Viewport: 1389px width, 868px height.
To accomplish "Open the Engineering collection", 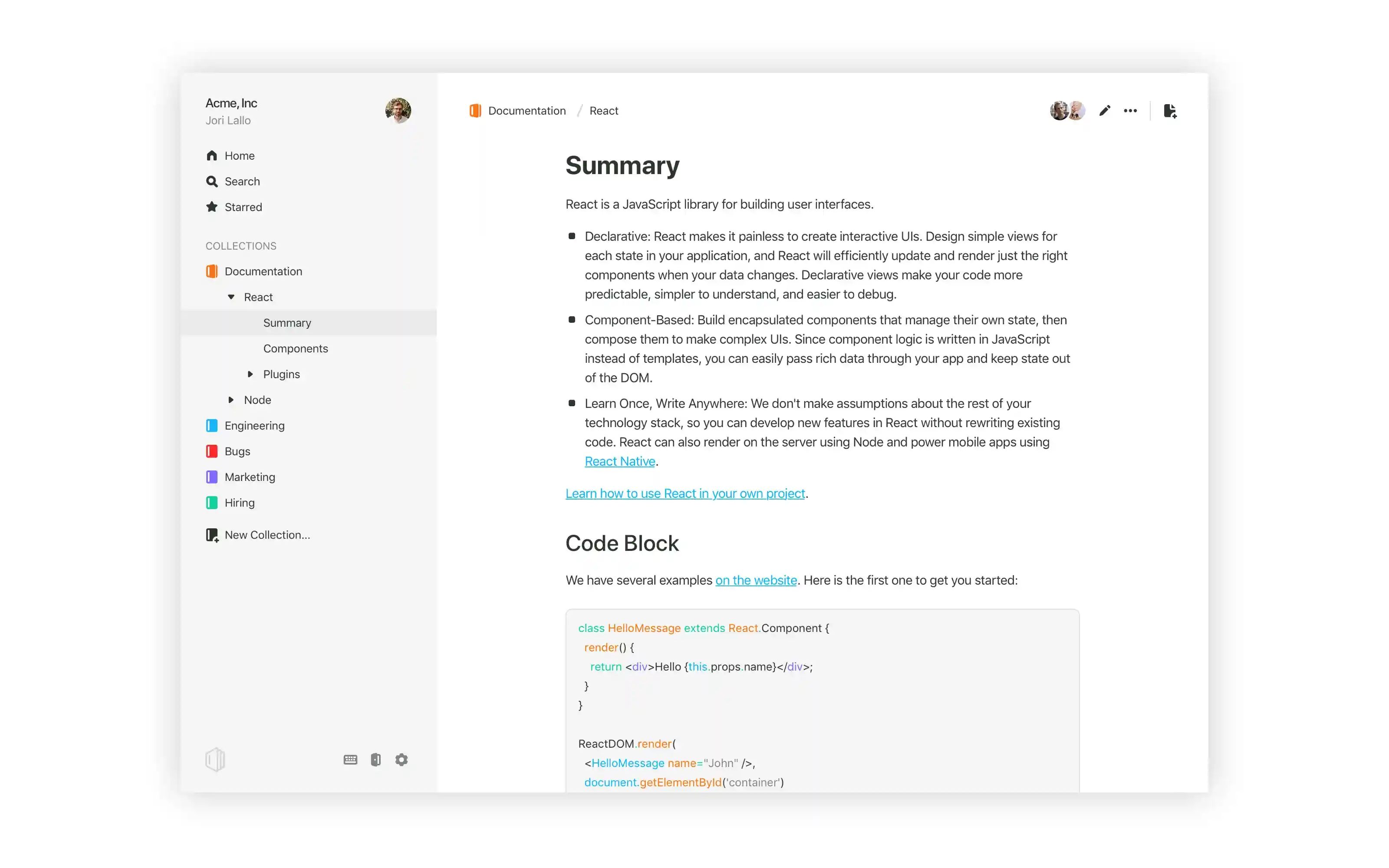I will [254, 425].
